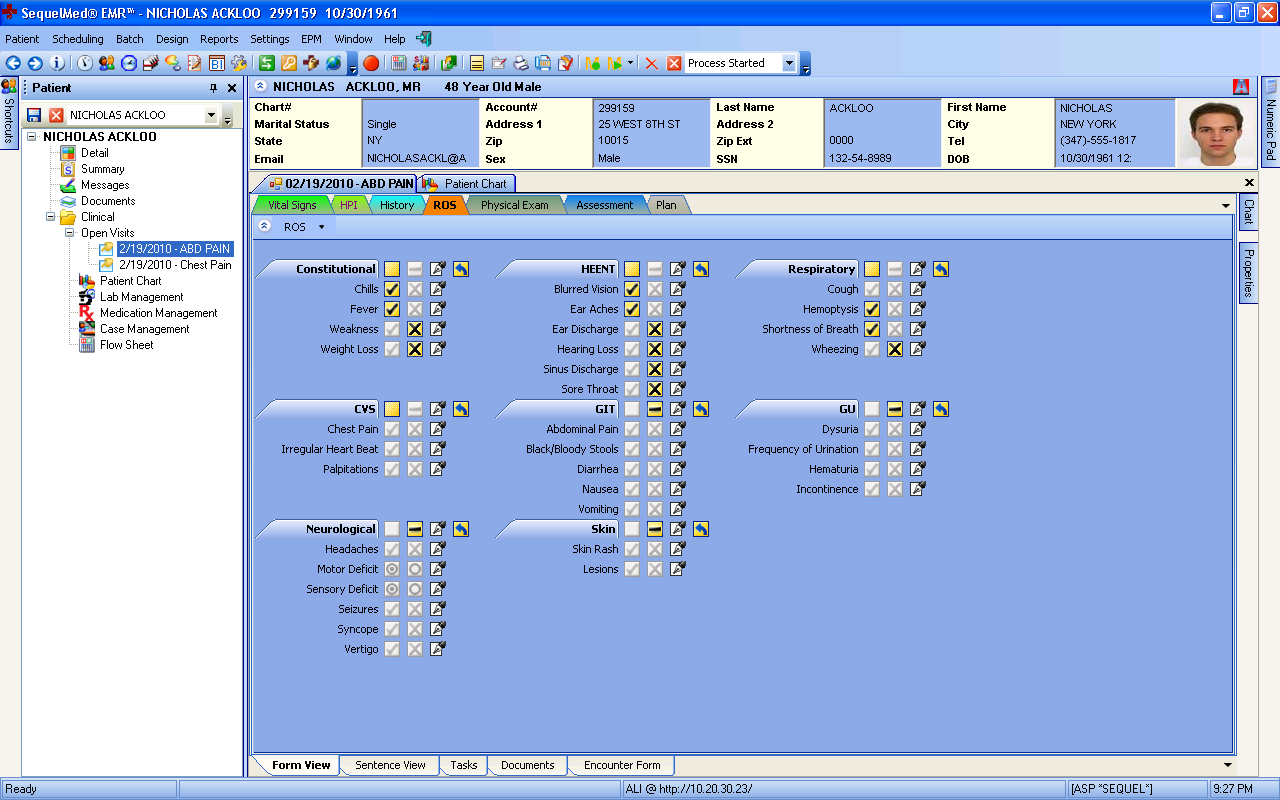
Task: Click the BI report toolbar icon
Action: (x=217, y=63)
